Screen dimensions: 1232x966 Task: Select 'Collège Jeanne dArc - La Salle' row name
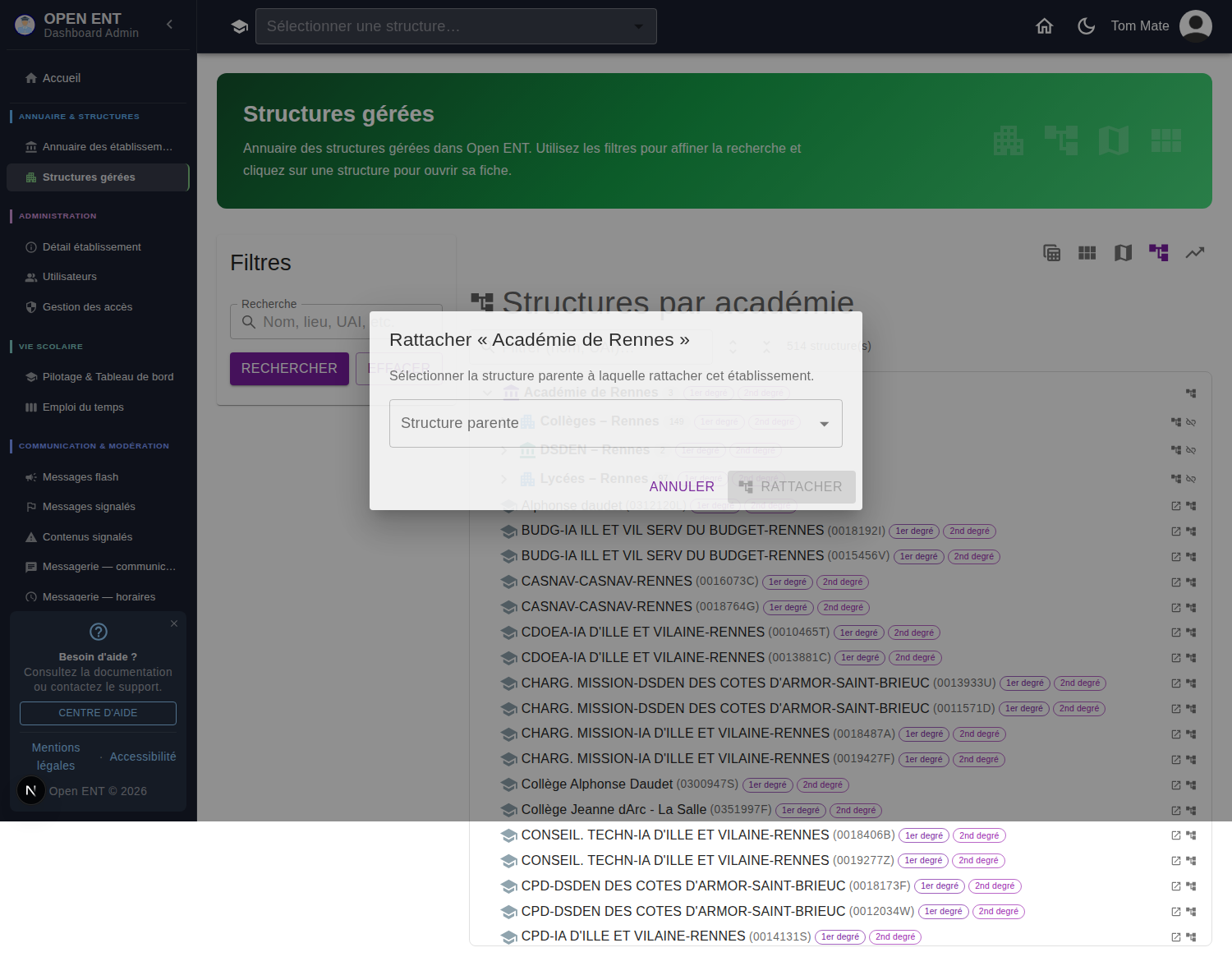(614, 810)
